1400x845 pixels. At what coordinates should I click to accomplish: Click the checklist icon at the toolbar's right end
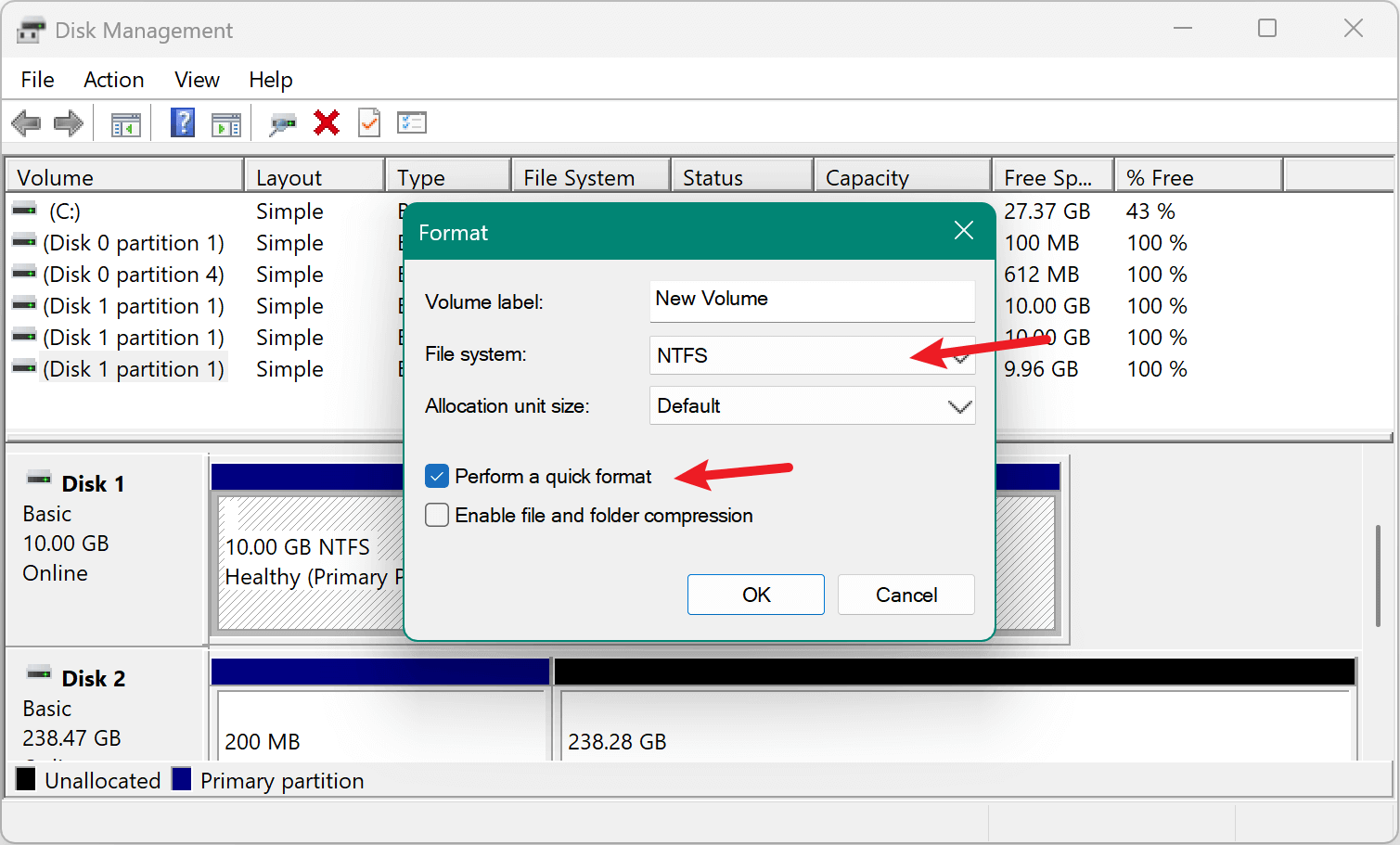411,122
